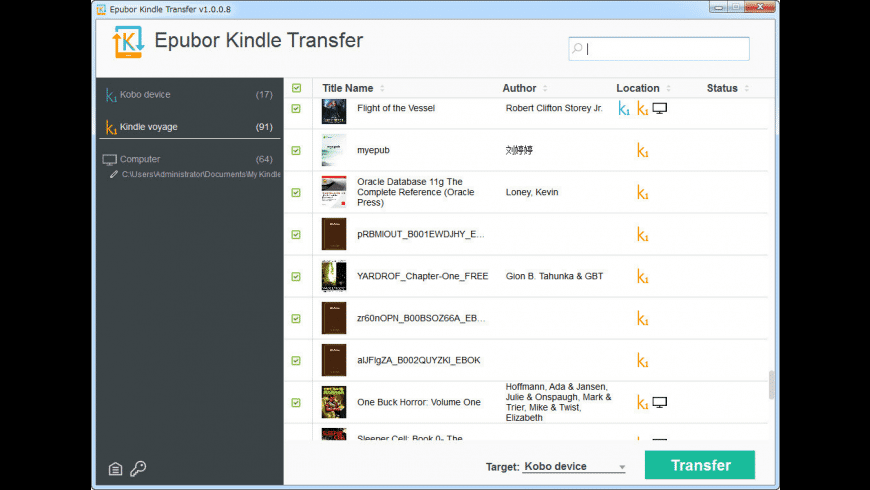
Task: Select Kindle voyage in the sidebar
Action: click(x=189, y=127)
